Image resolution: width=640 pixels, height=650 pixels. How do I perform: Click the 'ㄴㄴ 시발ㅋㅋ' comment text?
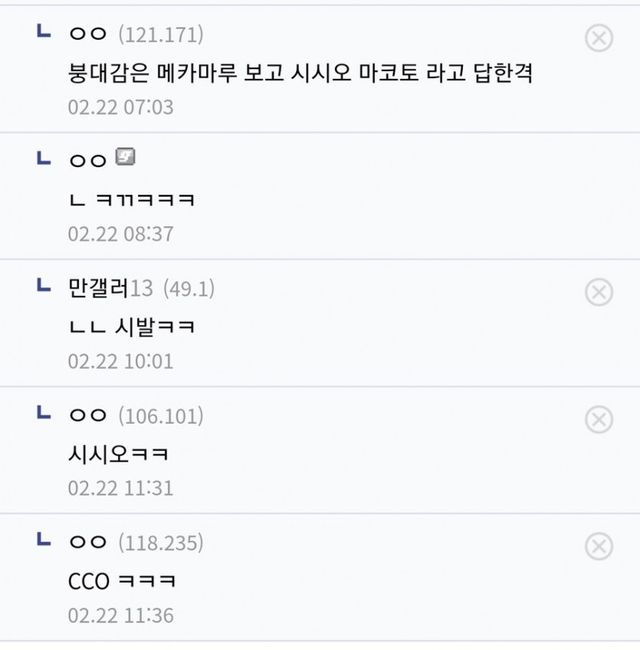point(130,326)
